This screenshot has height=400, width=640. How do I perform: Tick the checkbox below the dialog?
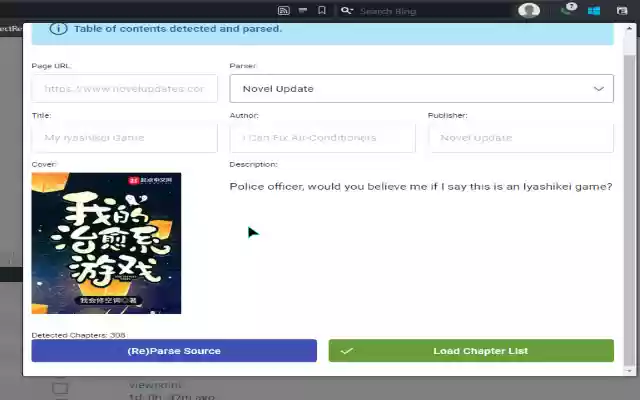(x=60, y=388)
